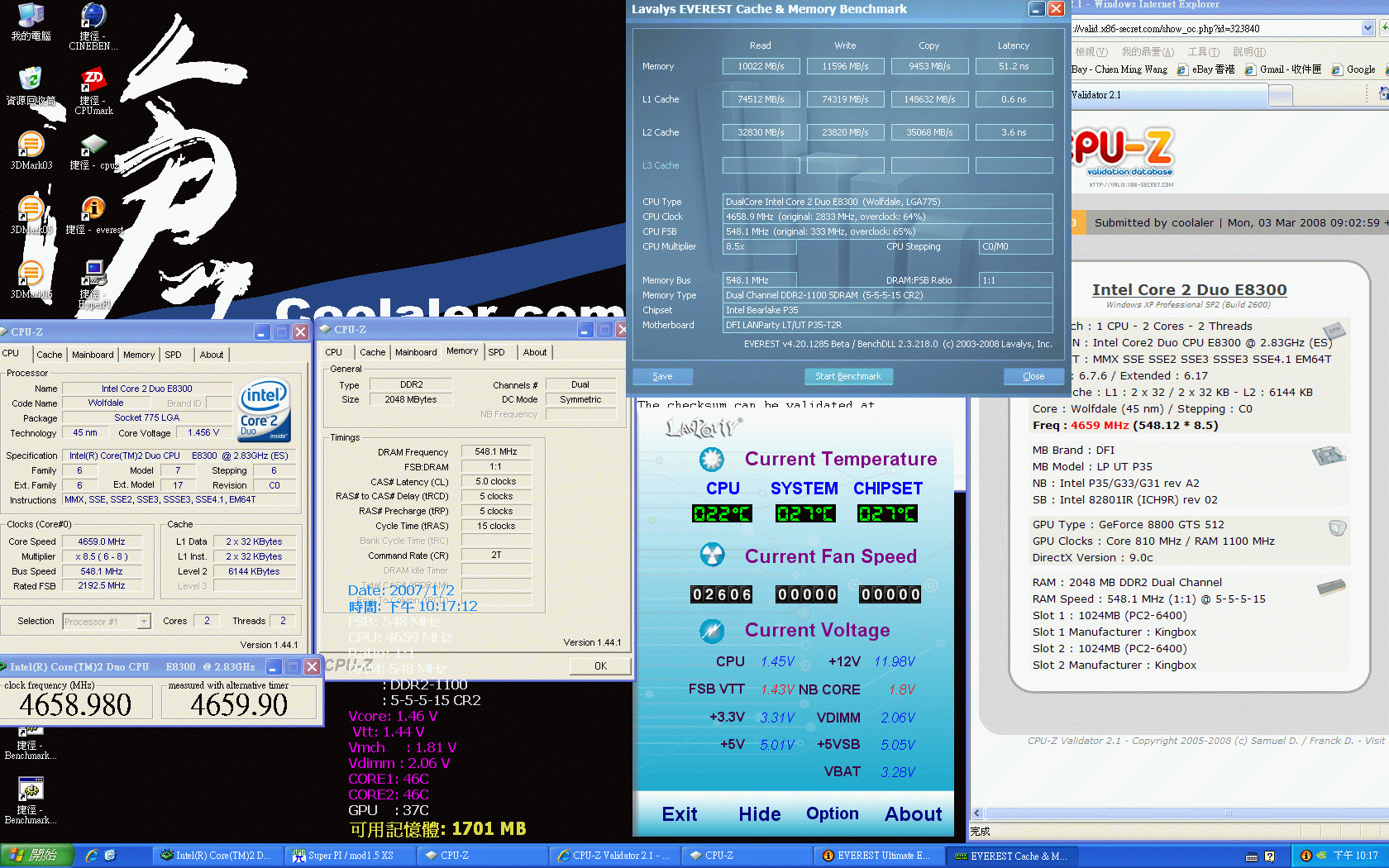Image resolution: width=1389 pixels, height=868 pixels.
Task: Click the keyboard language bar icon in the tray
Action: [x=1252, y=856]
